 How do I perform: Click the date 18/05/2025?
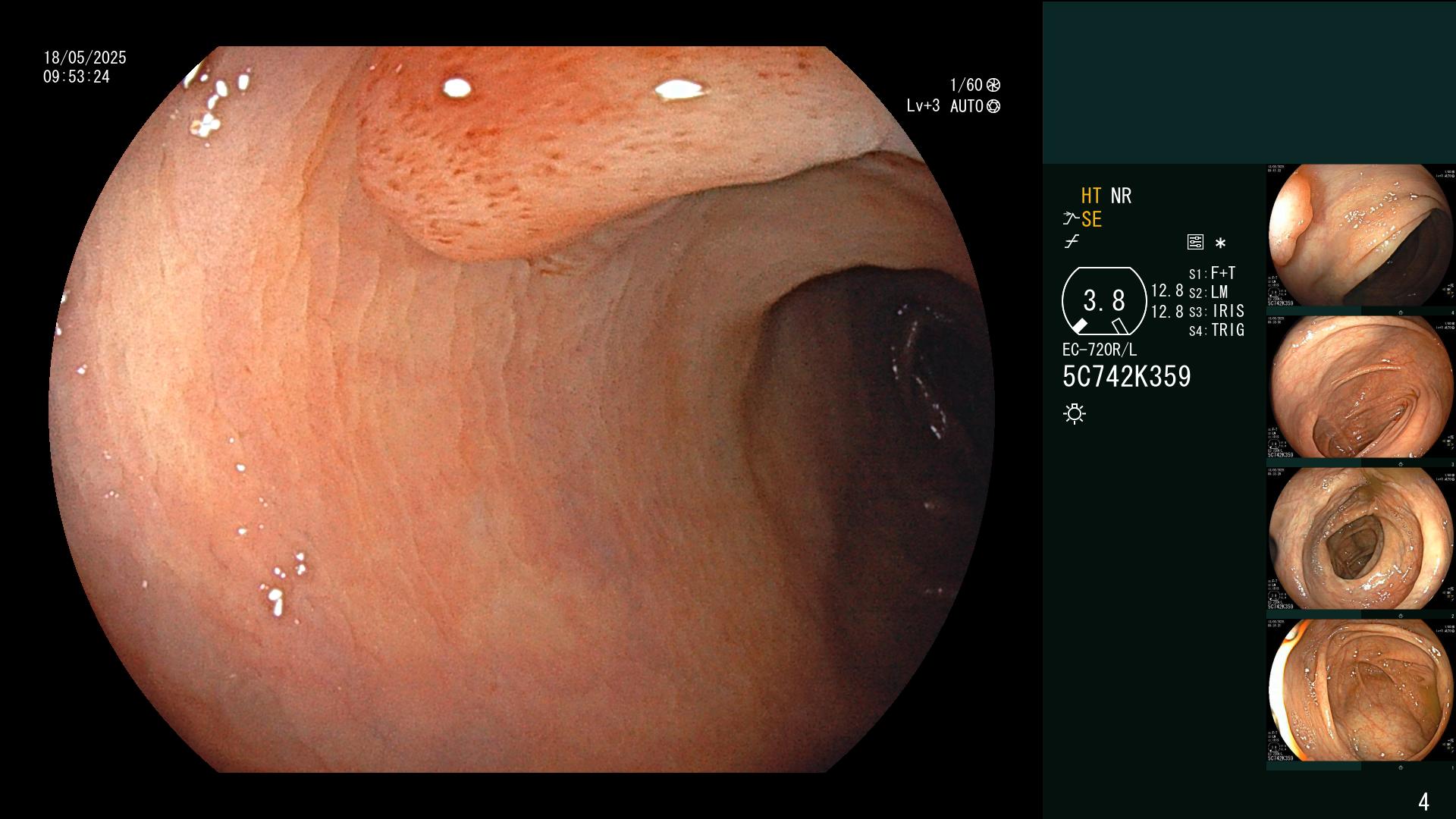pyautogui.click(x=85, y=58)
